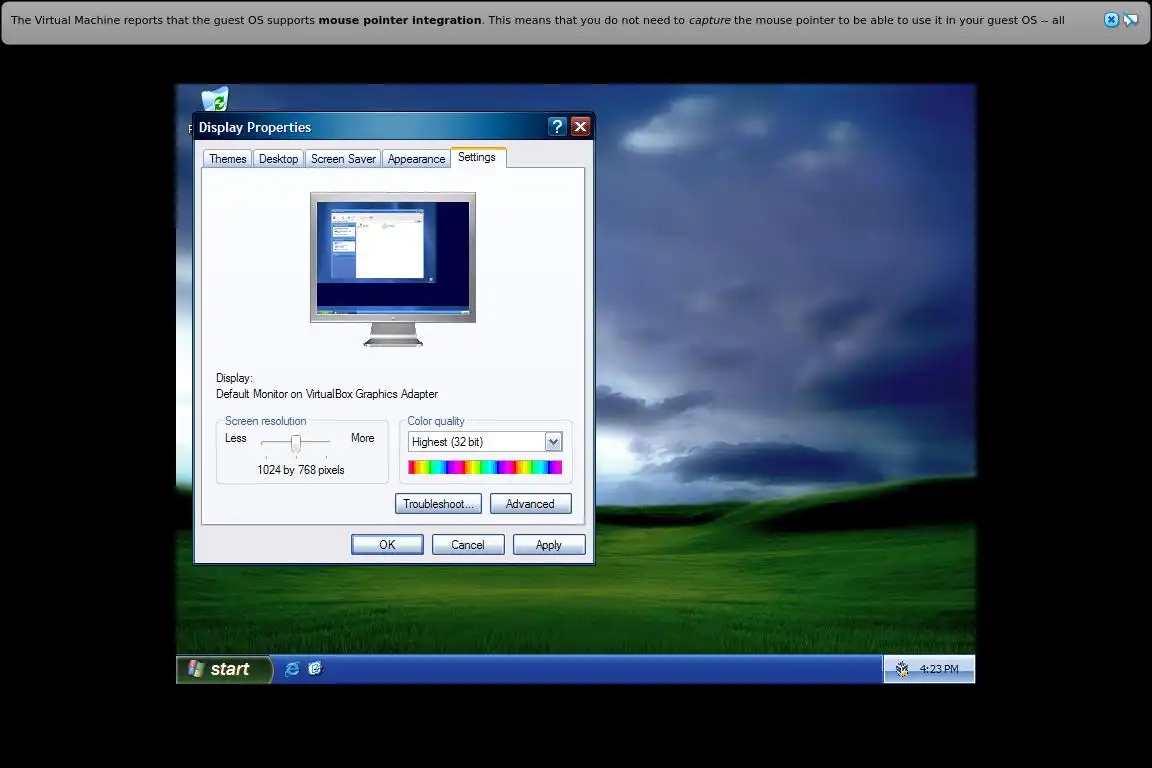Click the taskbar clock showing 4:23 PM
This screenshot has height=768, width=1152.
click(x=939, y=669)
